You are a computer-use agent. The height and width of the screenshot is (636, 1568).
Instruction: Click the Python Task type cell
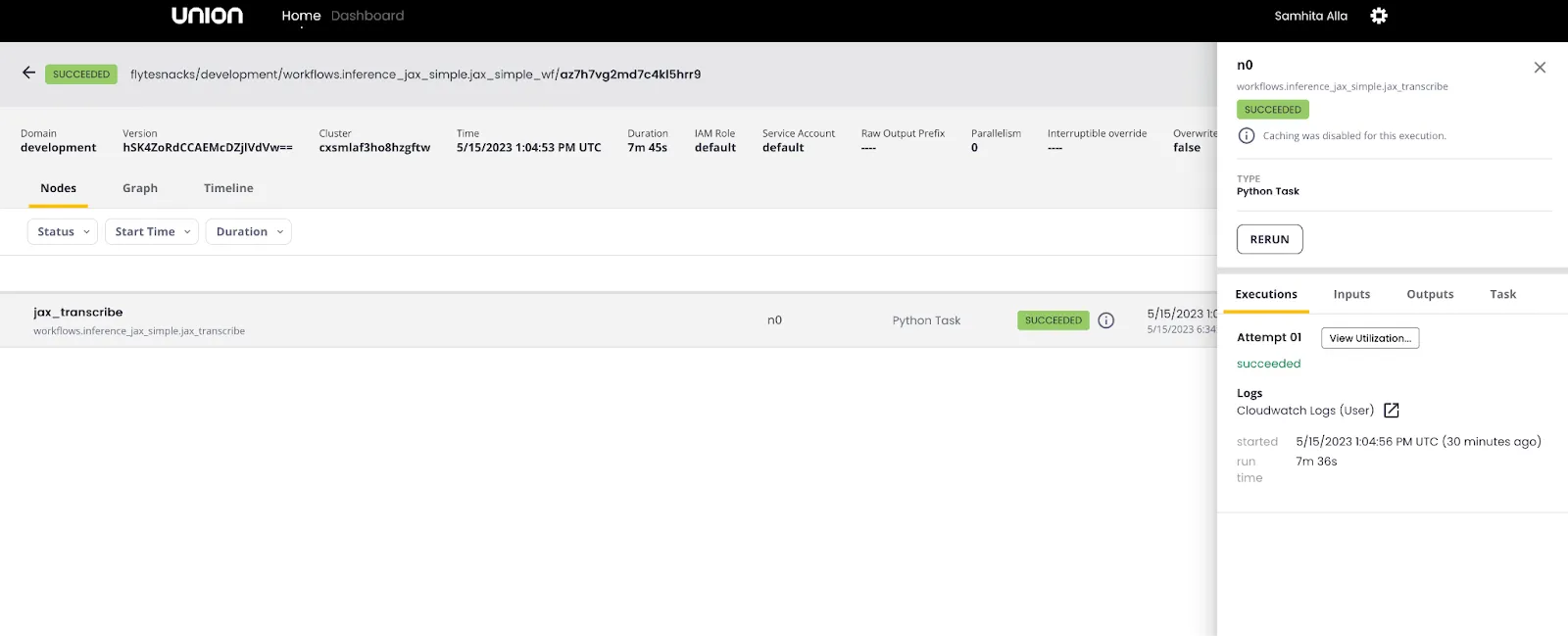click(926, 320)
